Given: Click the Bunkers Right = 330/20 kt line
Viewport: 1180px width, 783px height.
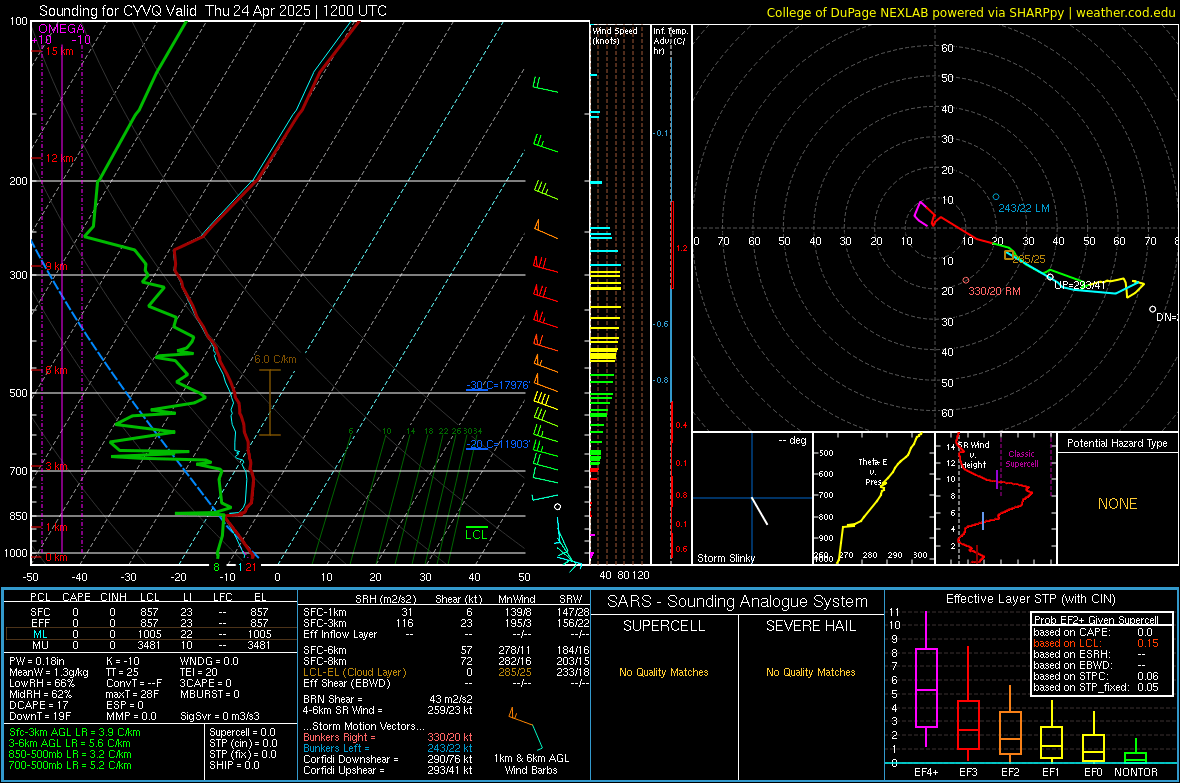Looking at the screenshot, I should 388,737.
